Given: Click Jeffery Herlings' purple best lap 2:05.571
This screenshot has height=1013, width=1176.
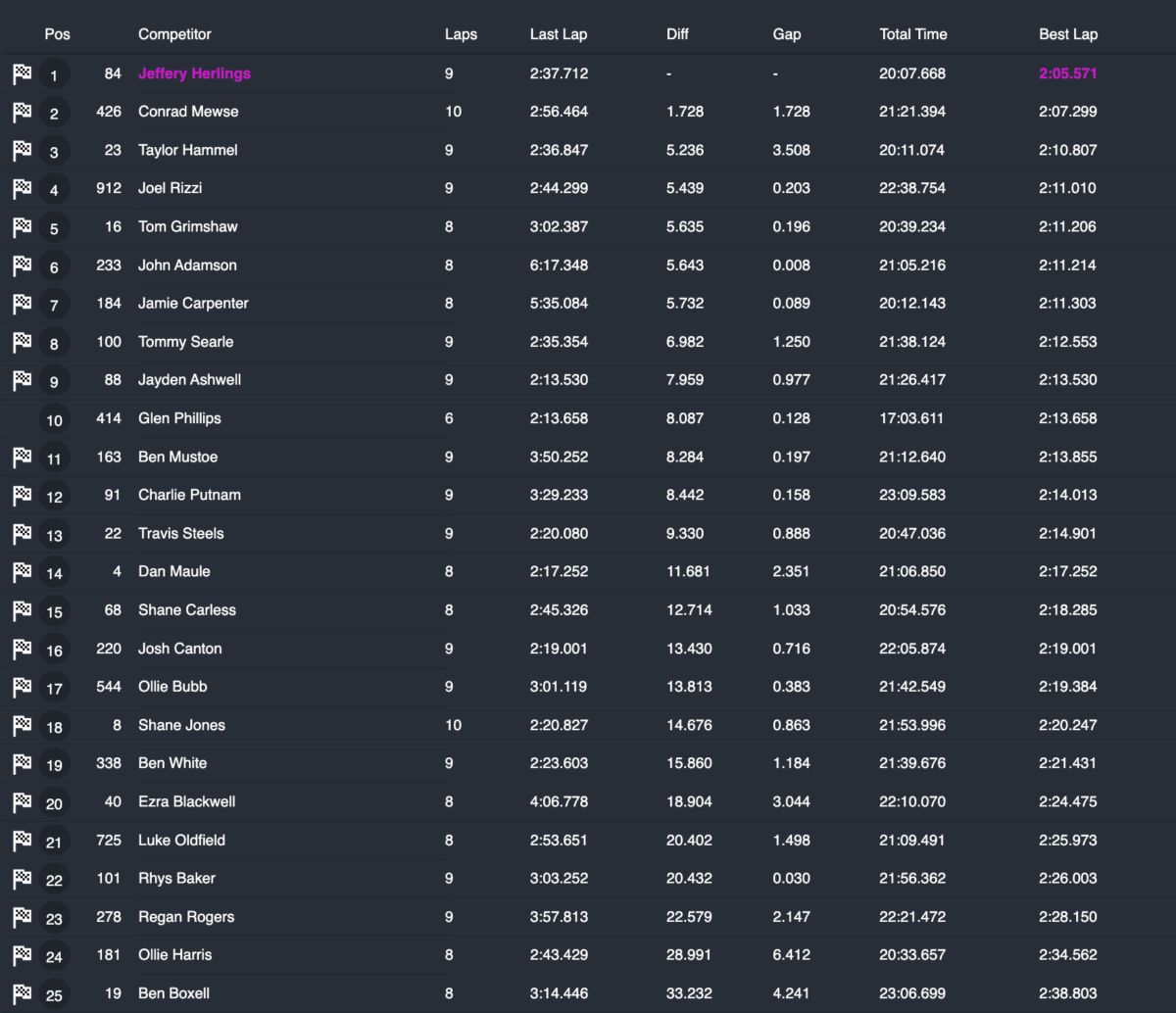Looking at the screenshot, I should 1067,73.
